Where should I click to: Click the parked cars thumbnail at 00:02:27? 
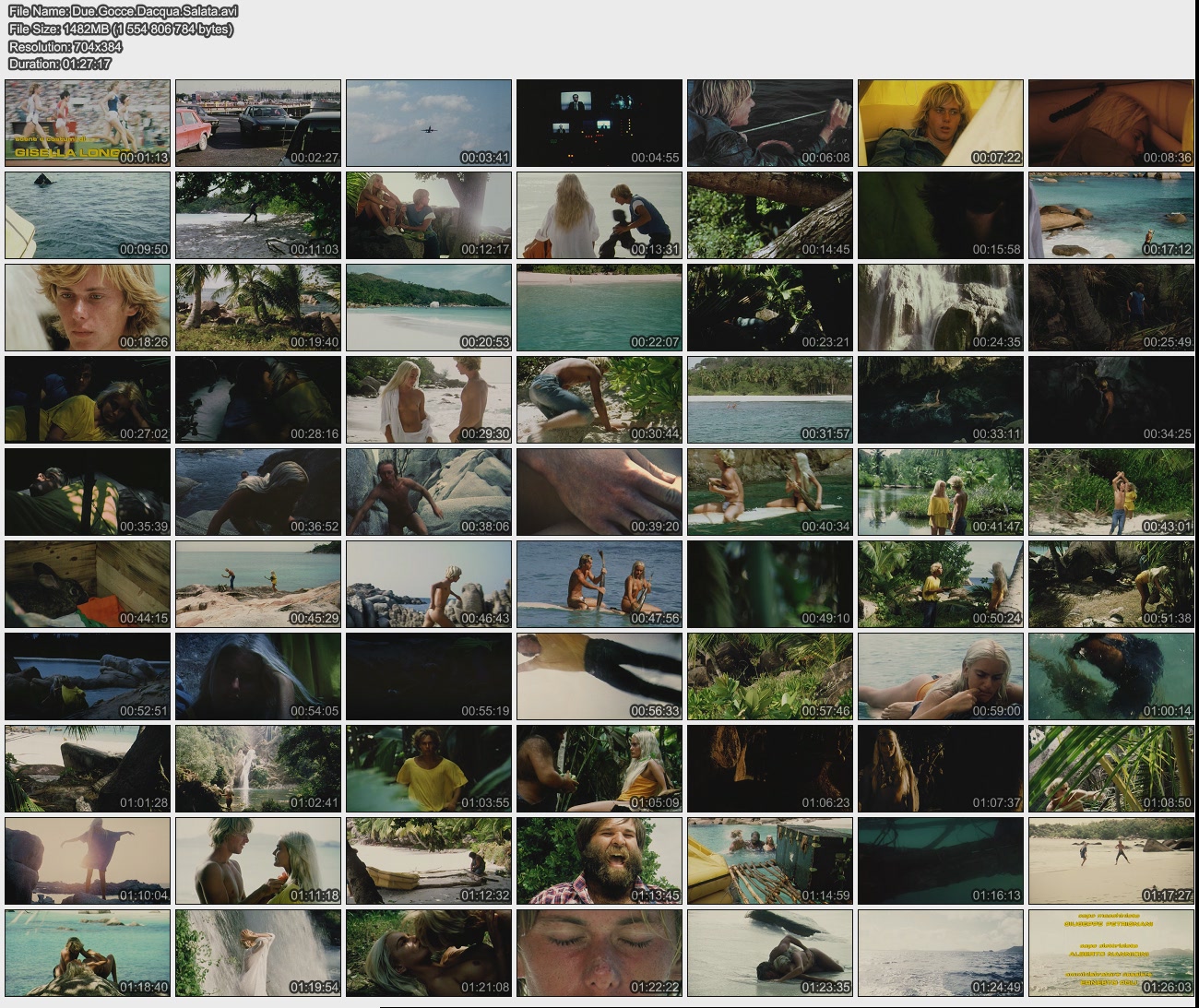point(258,123)
